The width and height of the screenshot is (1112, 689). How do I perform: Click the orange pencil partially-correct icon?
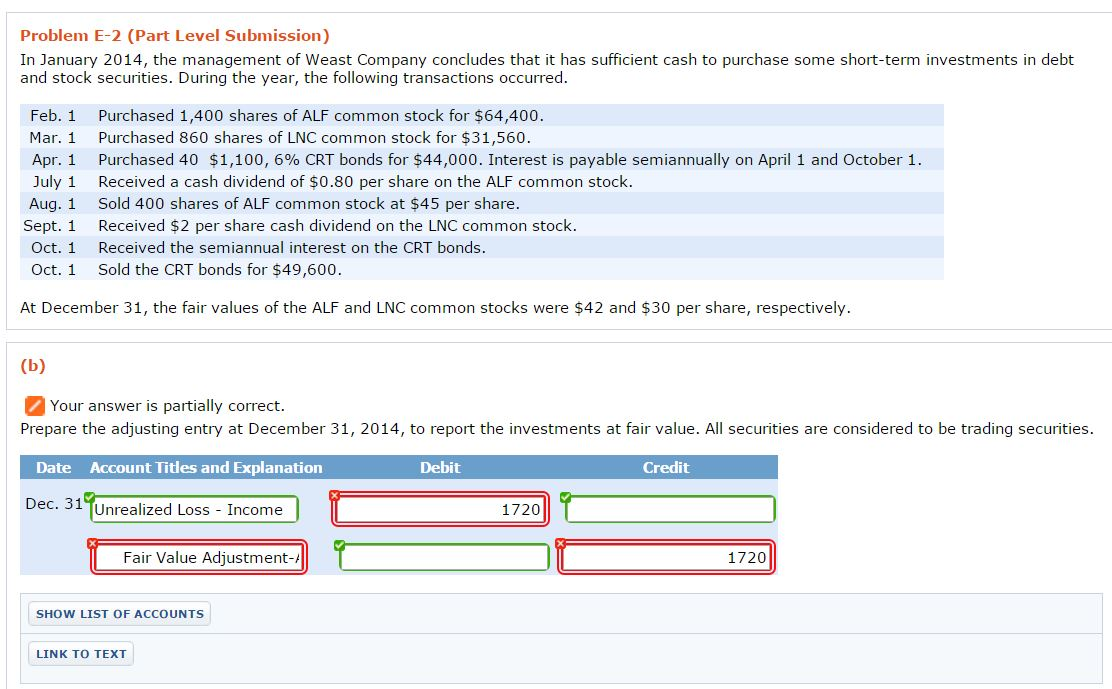pyautogui.click(x=34, y=405)
